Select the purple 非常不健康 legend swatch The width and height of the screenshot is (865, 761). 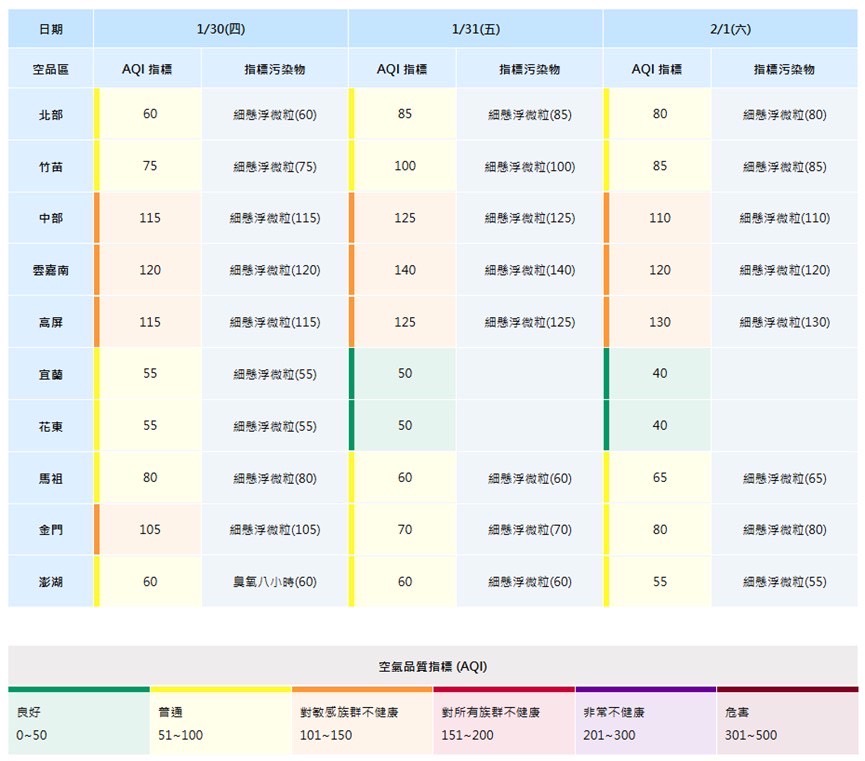point(646,721)
